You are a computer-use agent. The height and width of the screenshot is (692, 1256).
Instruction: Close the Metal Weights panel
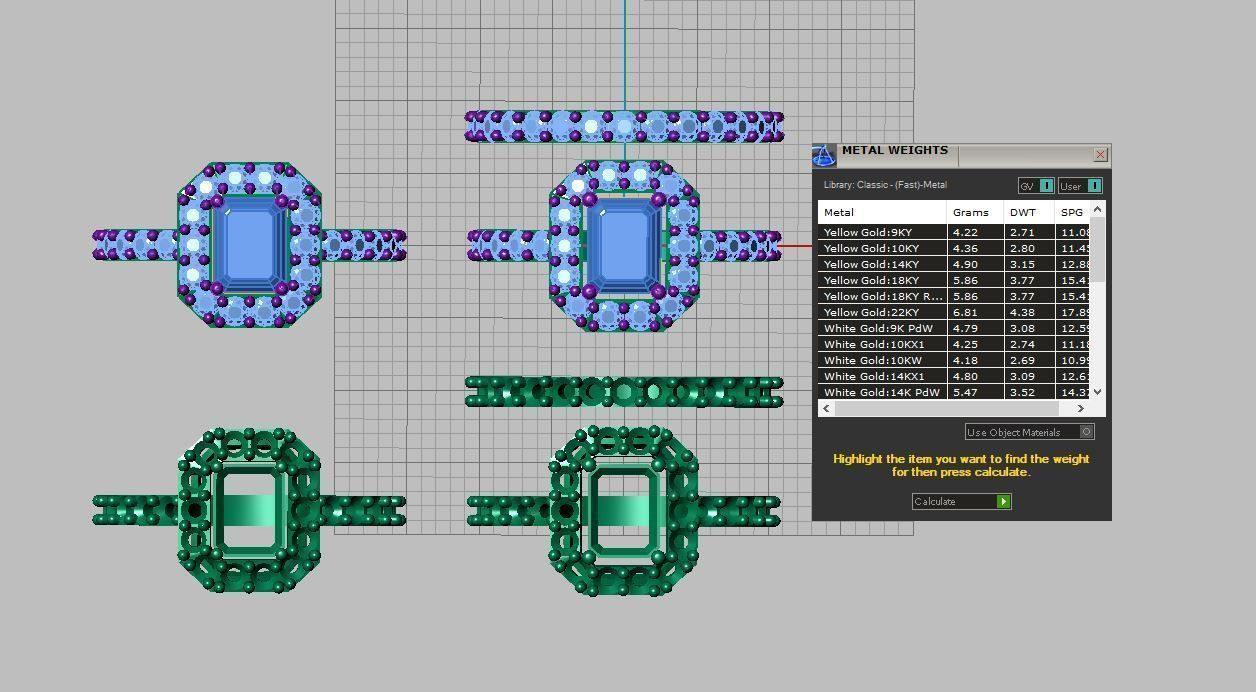[1100, 154]
